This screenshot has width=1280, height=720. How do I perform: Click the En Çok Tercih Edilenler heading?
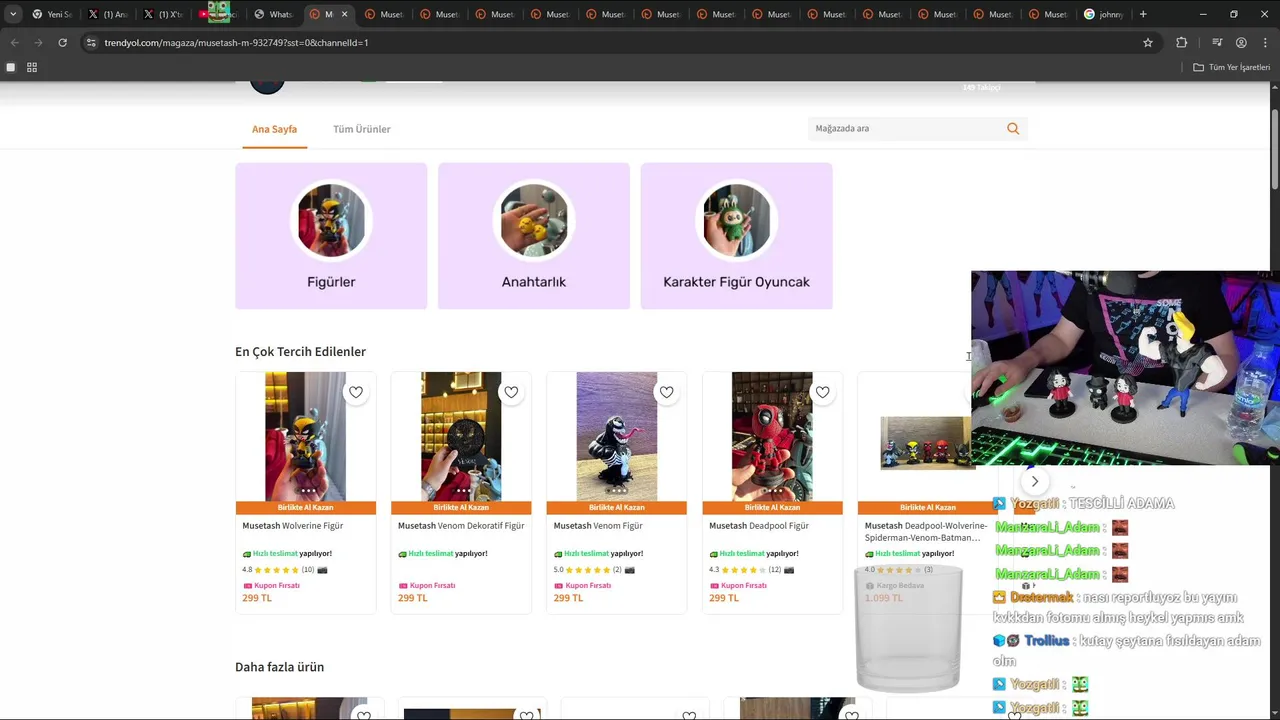(x=300, y=352)
